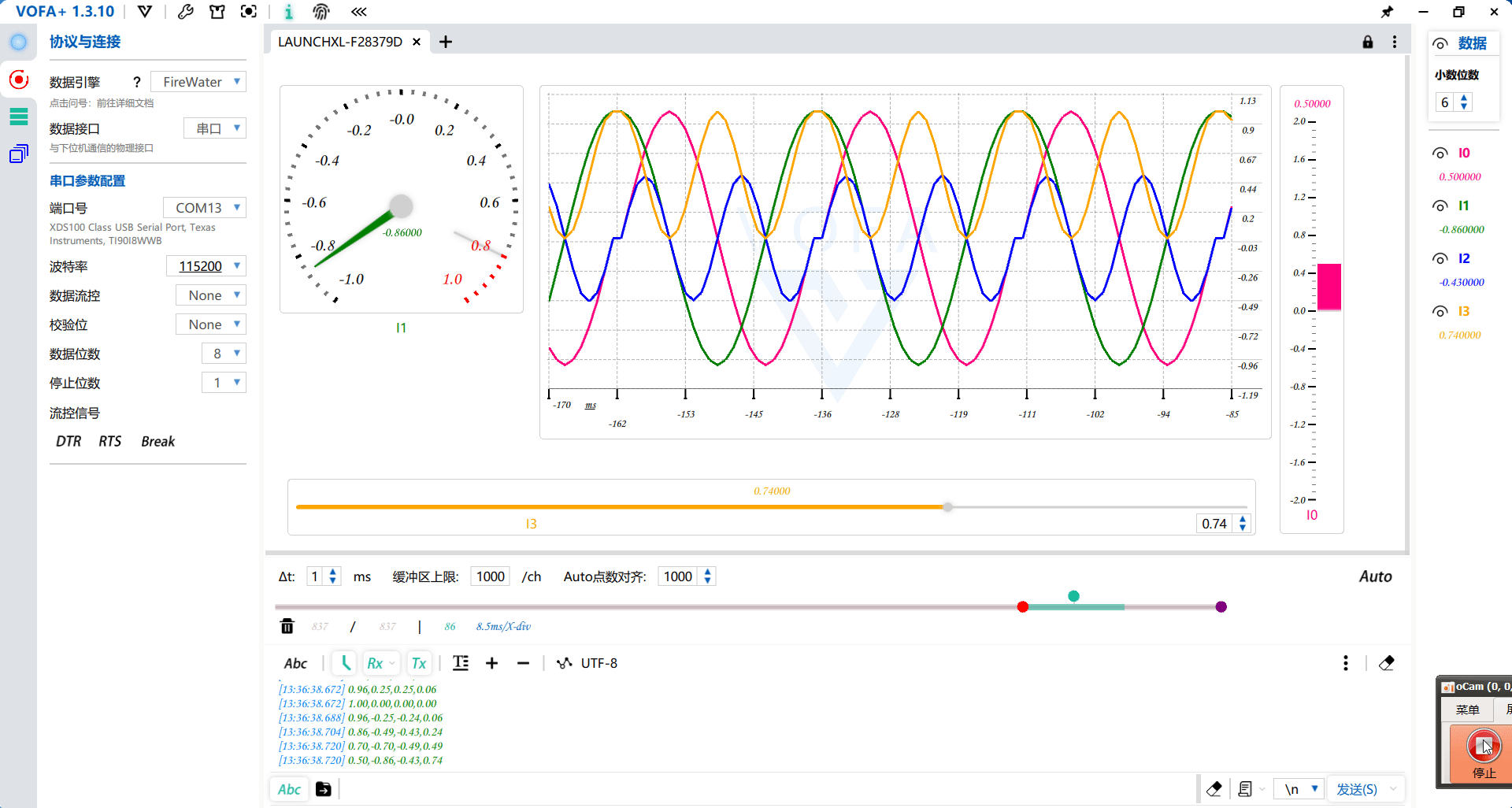1512x808 pixels.
Task: Click the red connect record icon in sidebar
Action: [x=18, y=80]
